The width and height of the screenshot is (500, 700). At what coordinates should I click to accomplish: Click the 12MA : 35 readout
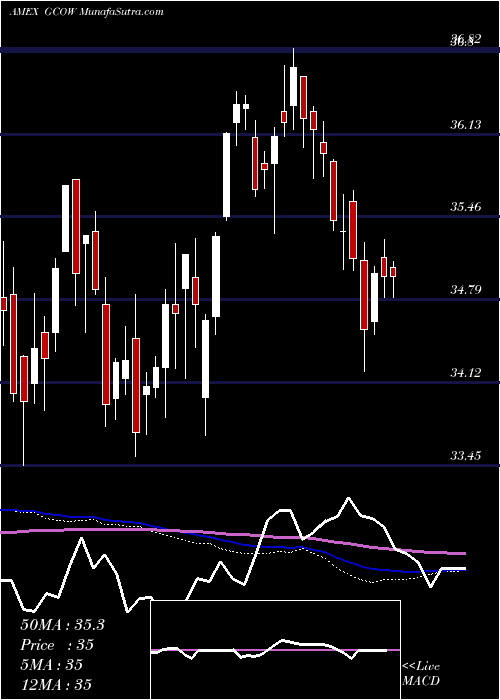(56, 684)
